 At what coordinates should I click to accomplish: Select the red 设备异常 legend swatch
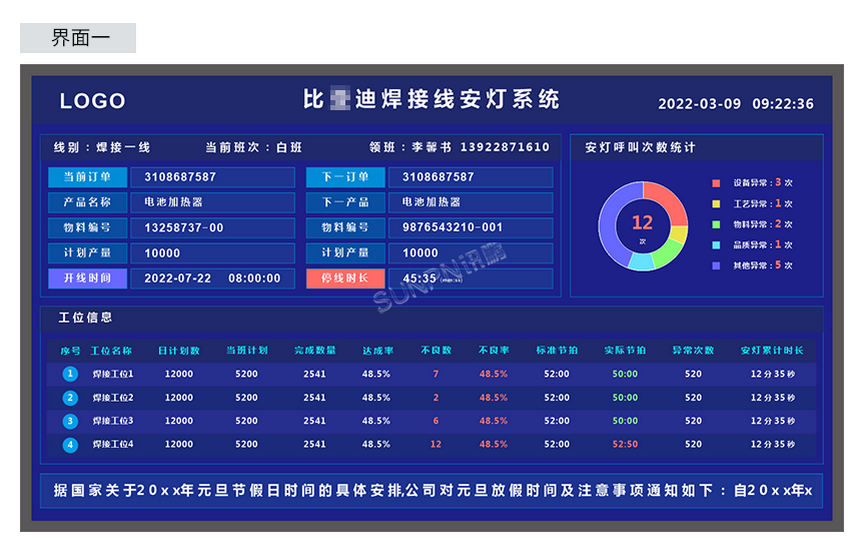tap(716, 183)
